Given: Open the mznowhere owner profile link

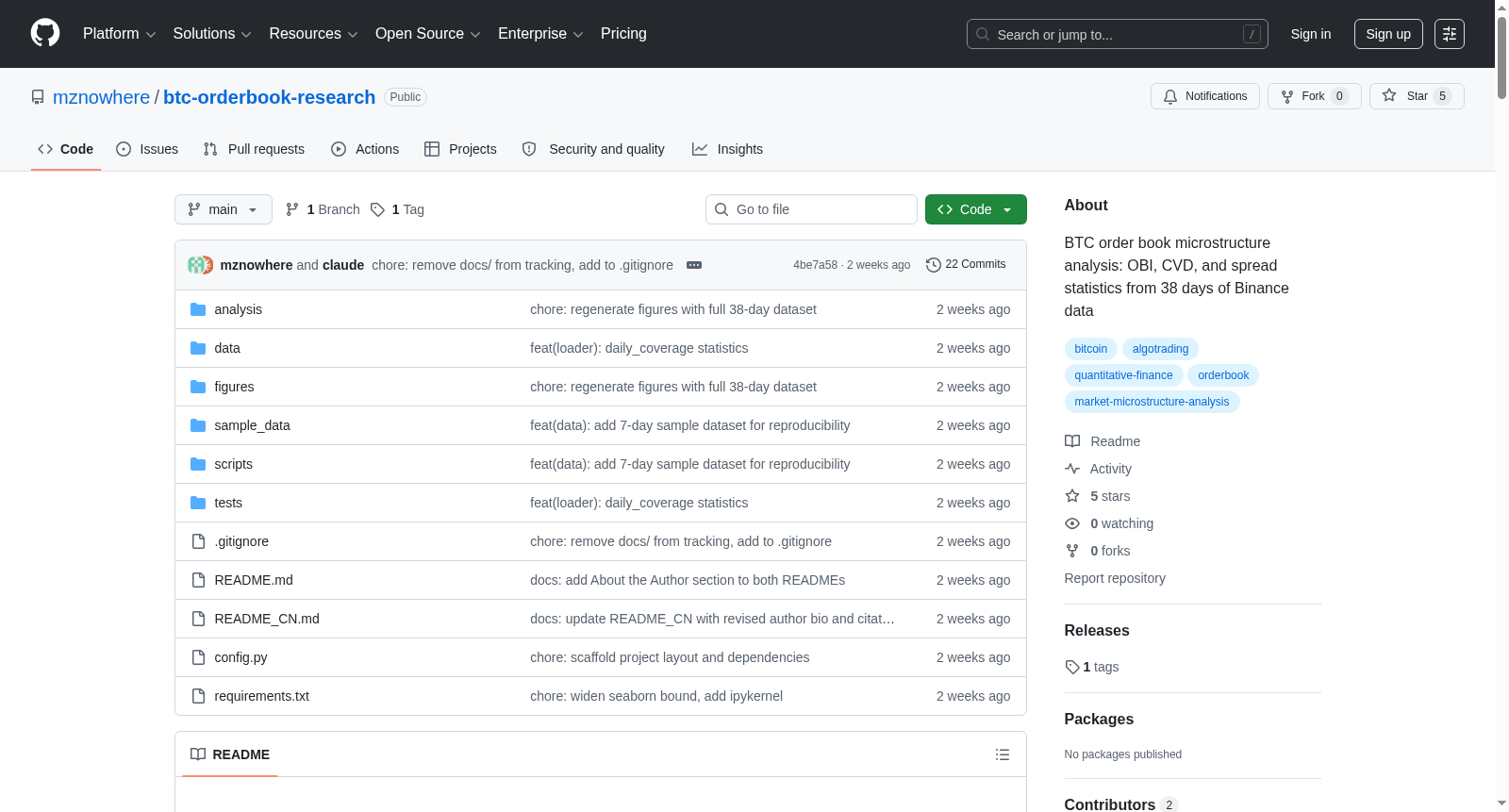Looking at the screenshot, I should point(101,97).
